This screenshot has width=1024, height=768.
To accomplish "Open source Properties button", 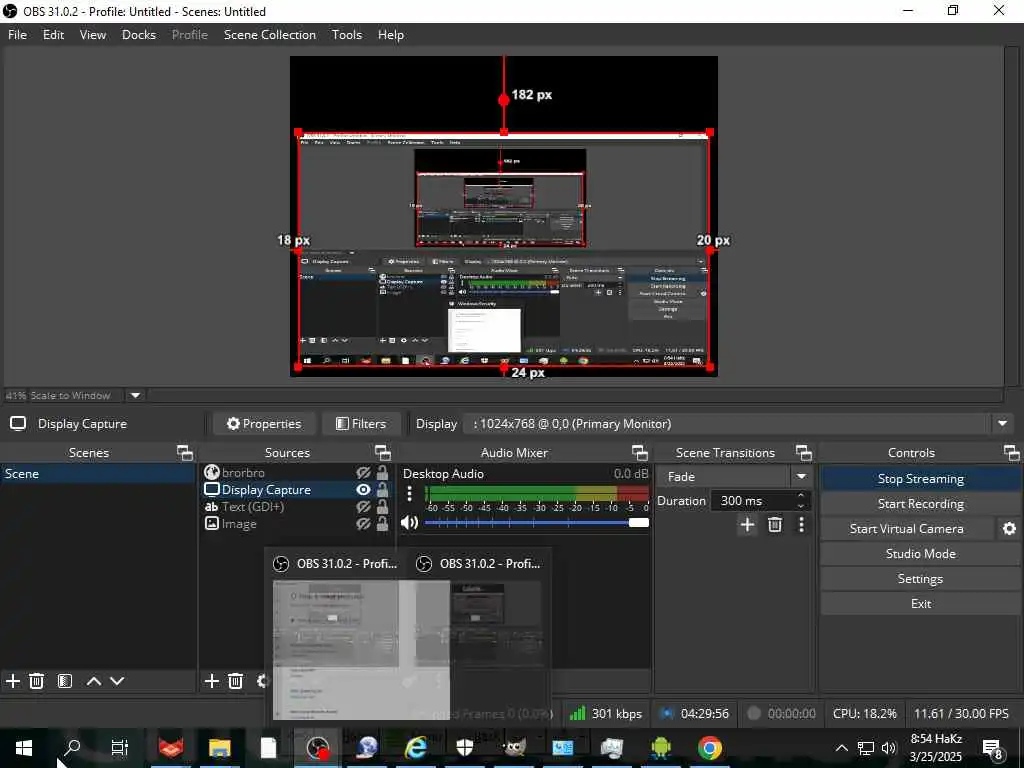I will point(264,424).
